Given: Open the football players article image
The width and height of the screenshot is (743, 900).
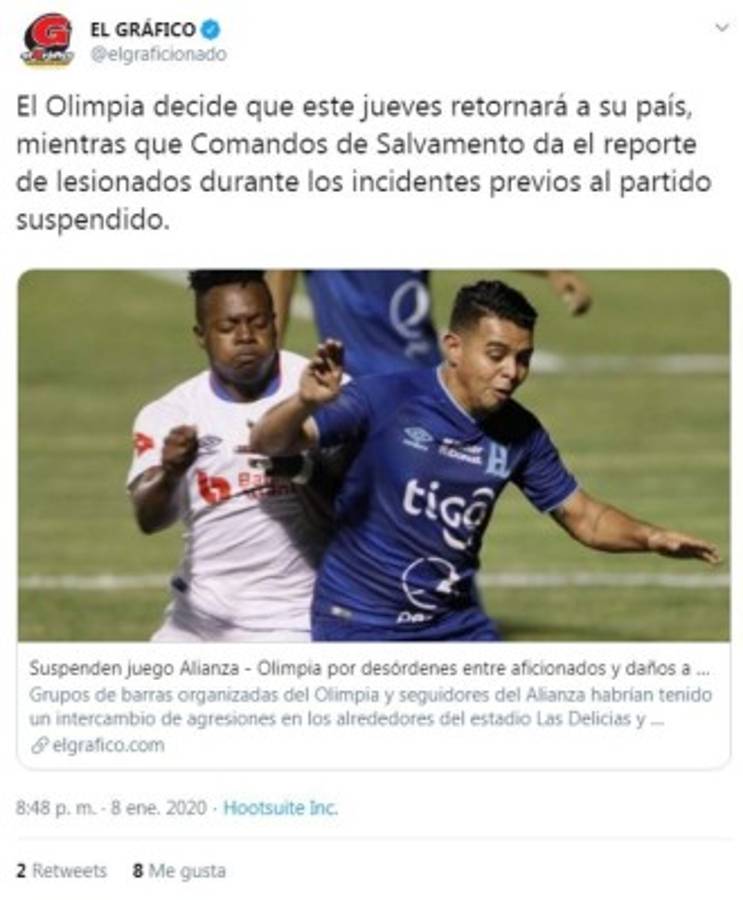Looking at the screenshot, I should [374, 455].
